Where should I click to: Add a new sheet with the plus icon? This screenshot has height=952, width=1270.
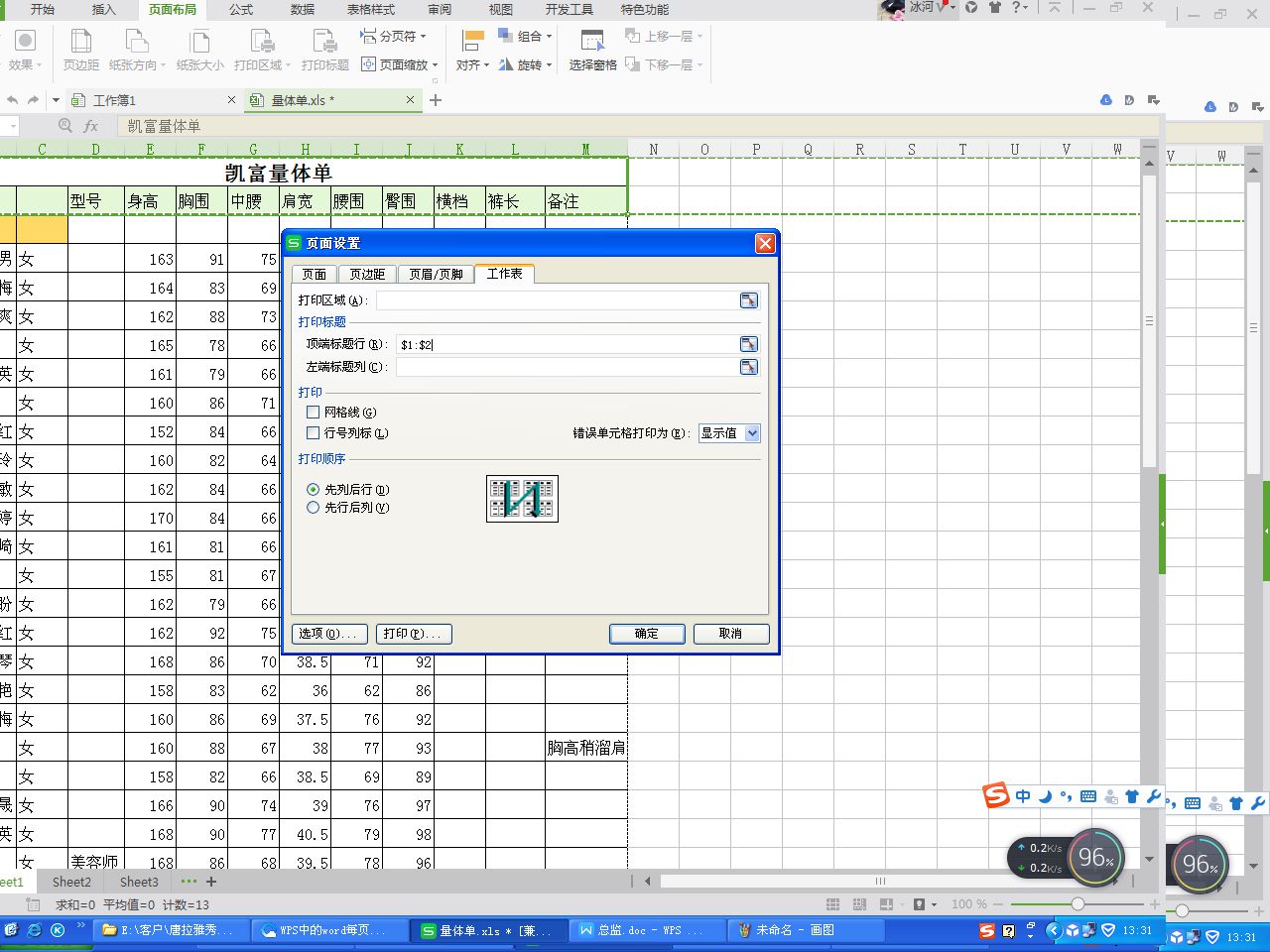pos(210,882)
